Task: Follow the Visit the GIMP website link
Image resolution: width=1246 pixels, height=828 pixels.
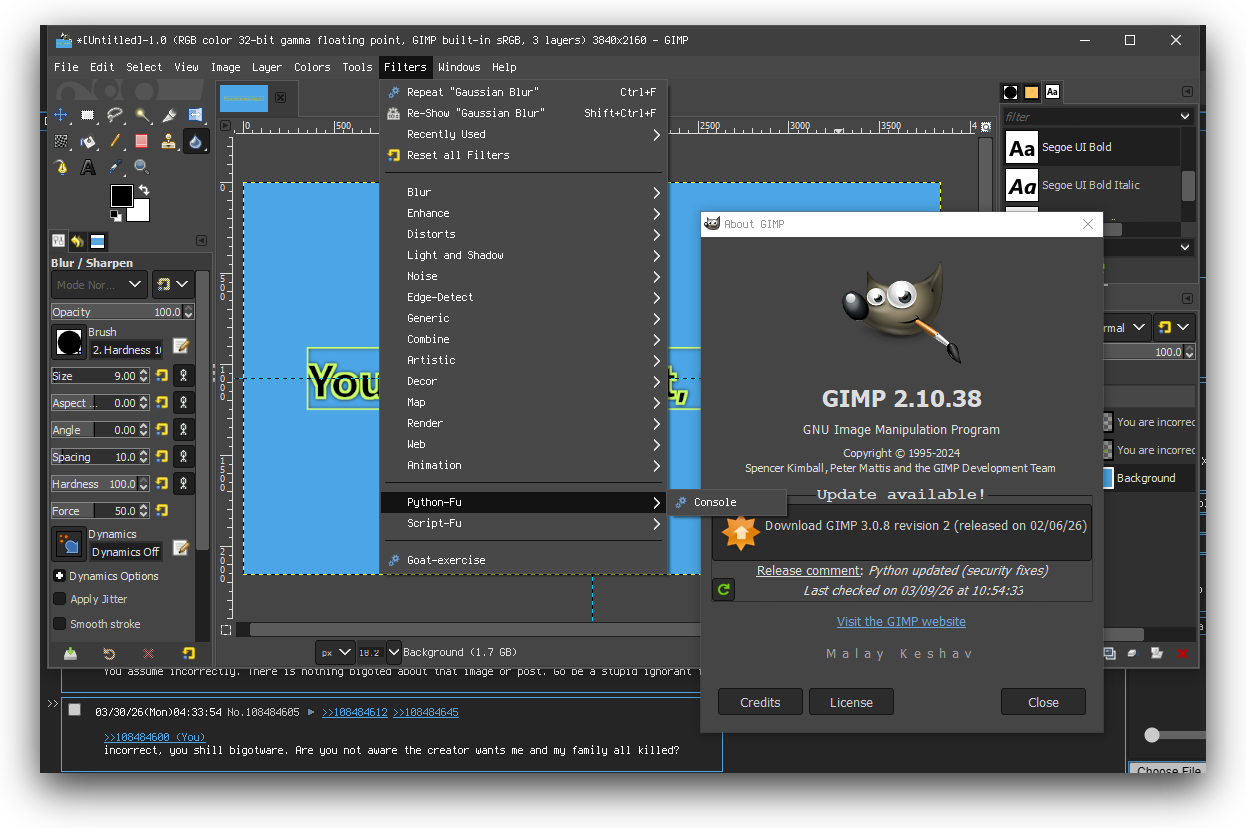Action: coord(901,621)
